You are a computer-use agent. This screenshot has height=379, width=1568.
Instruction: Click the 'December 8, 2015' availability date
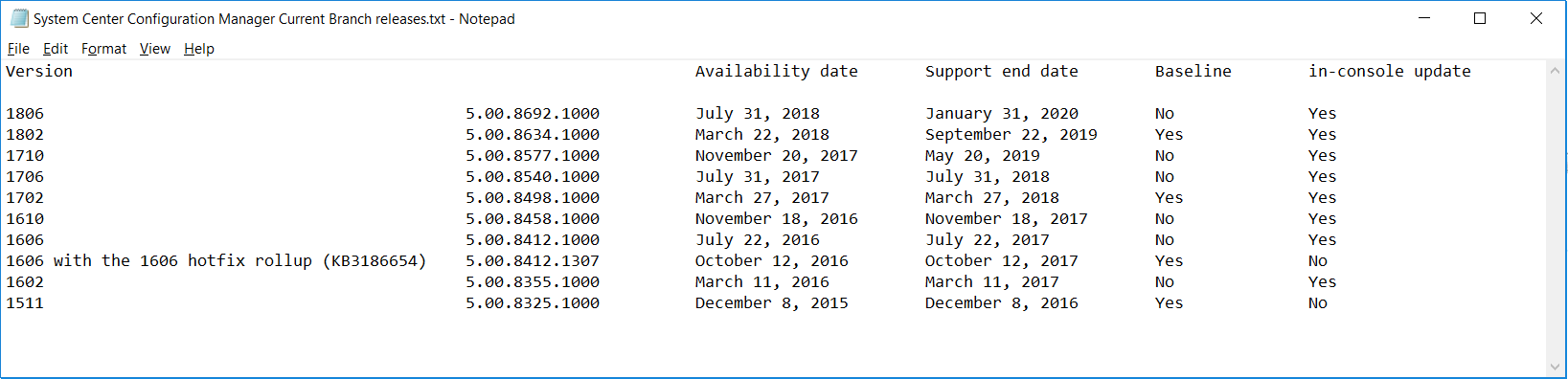772,303
